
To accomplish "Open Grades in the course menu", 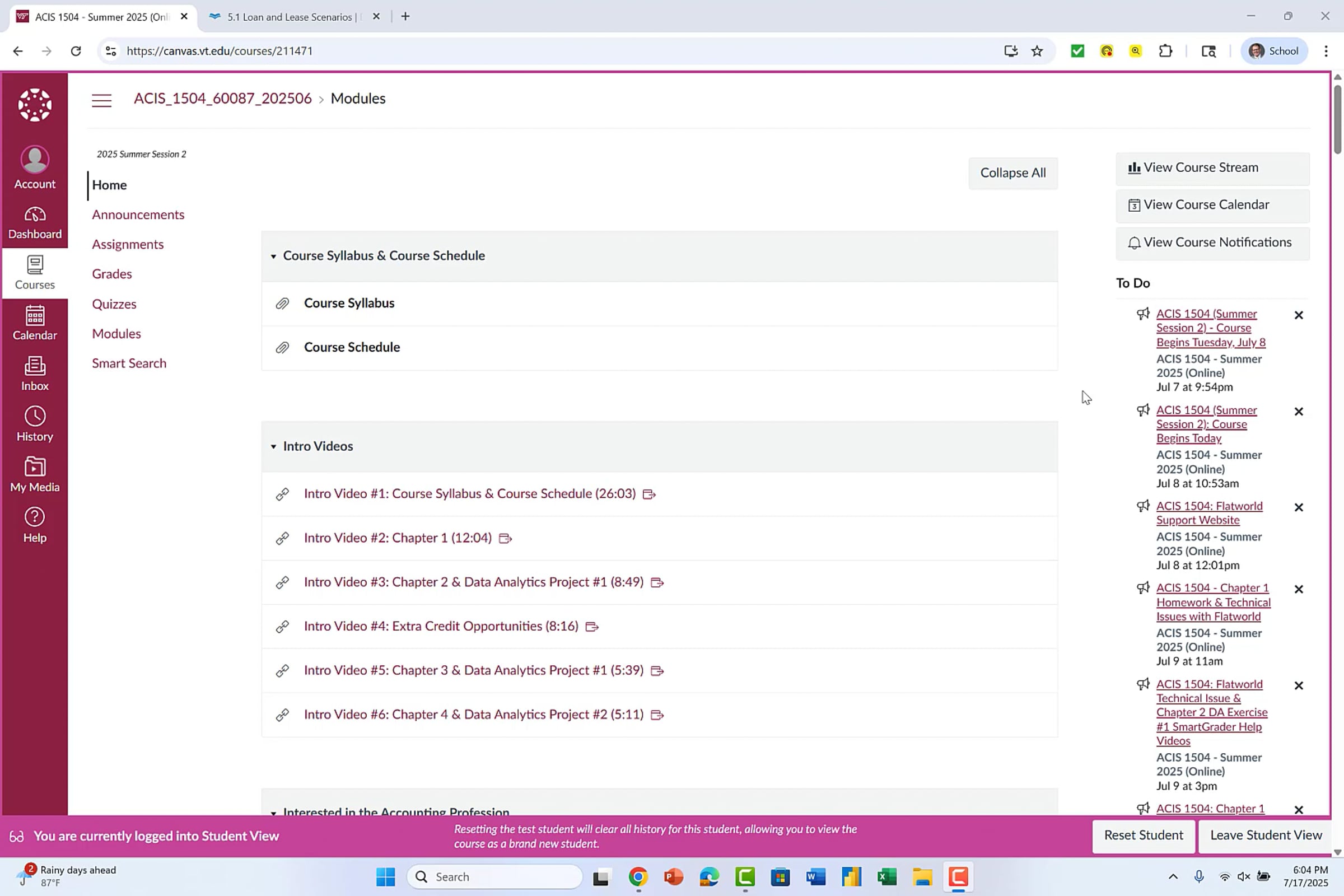I will [111, 274].
